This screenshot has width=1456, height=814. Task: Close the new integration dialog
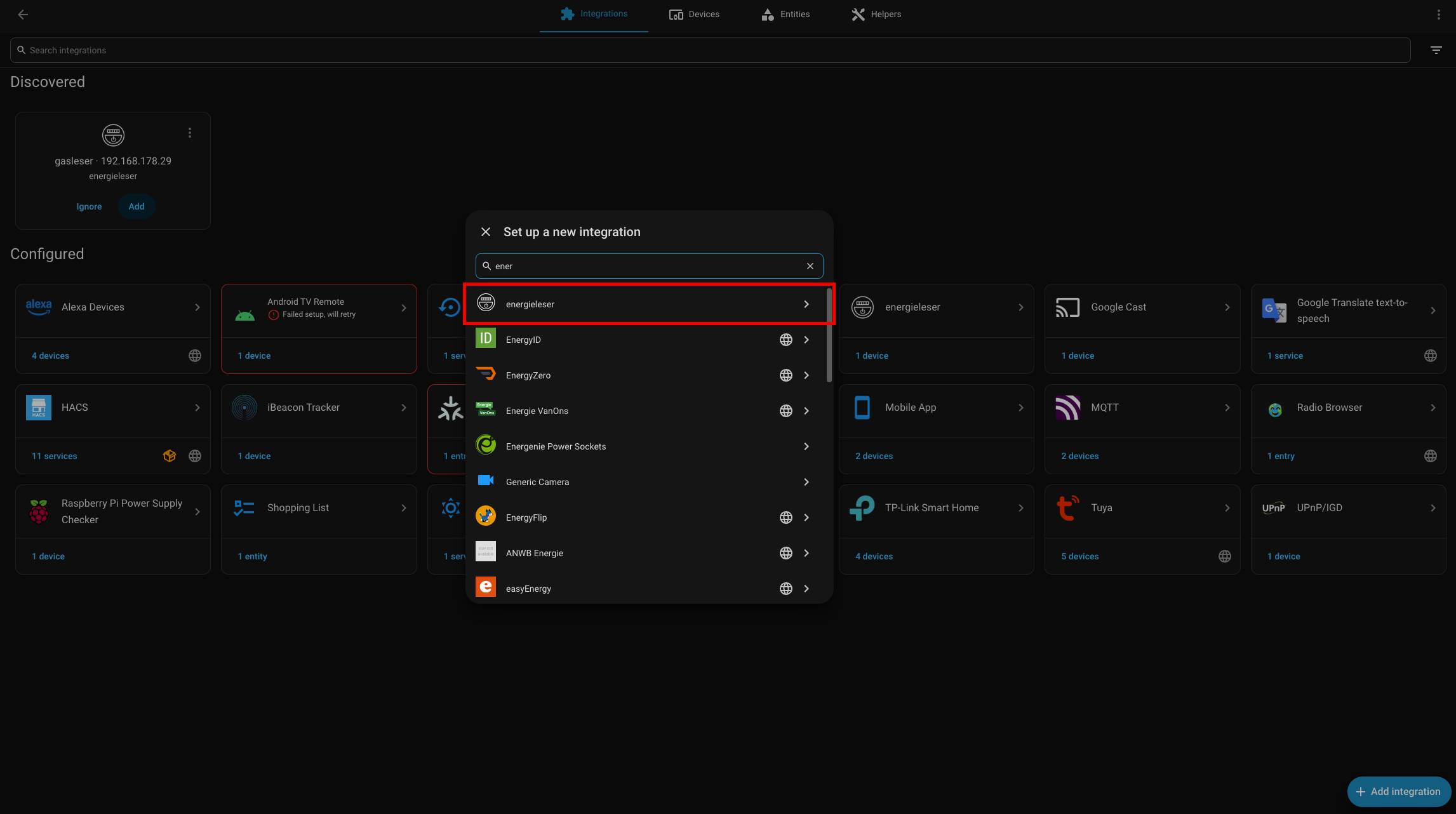[486, 232]
